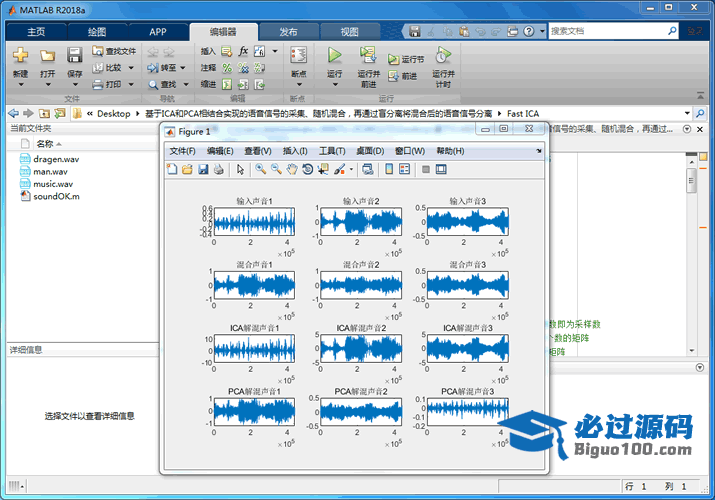Click the search documentation (搜索文档) field
This screenshot has width=715, height=500.
click(607, 31)
